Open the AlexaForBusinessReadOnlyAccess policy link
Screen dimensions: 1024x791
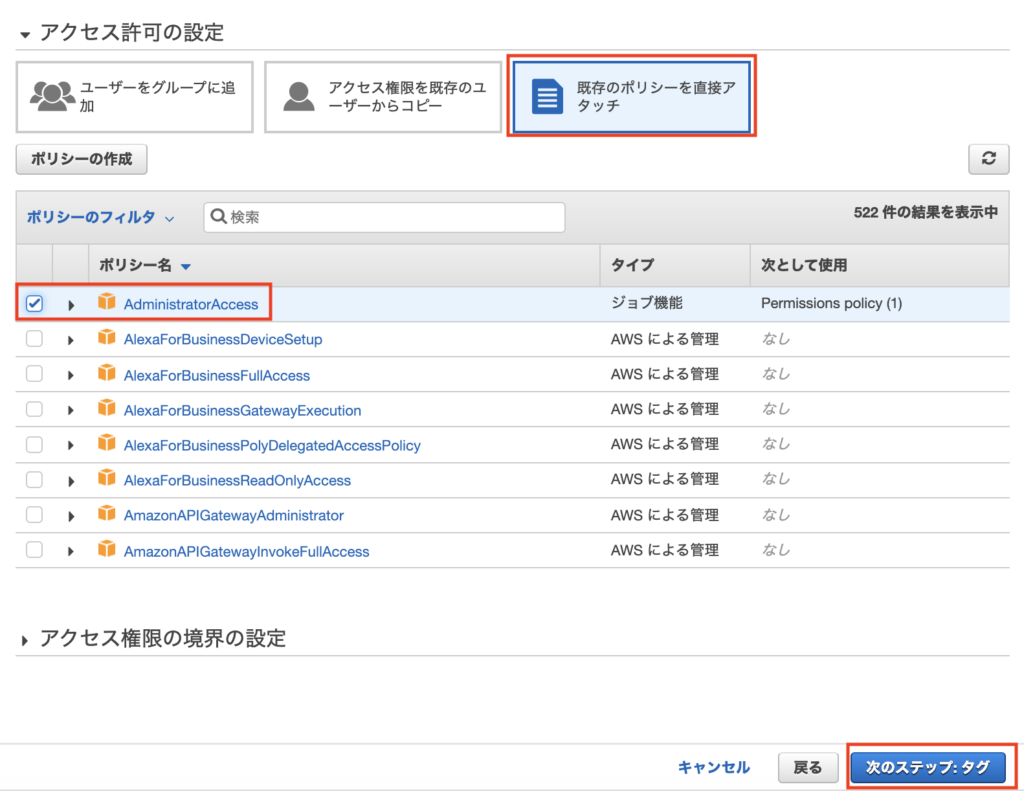click(237, 480)
